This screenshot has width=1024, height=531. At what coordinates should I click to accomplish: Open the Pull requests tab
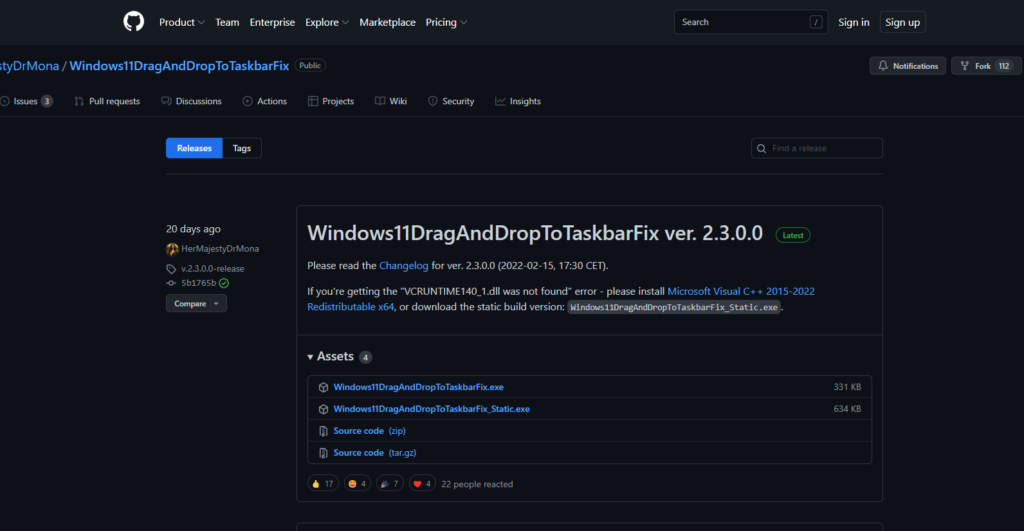pos(107,101)
